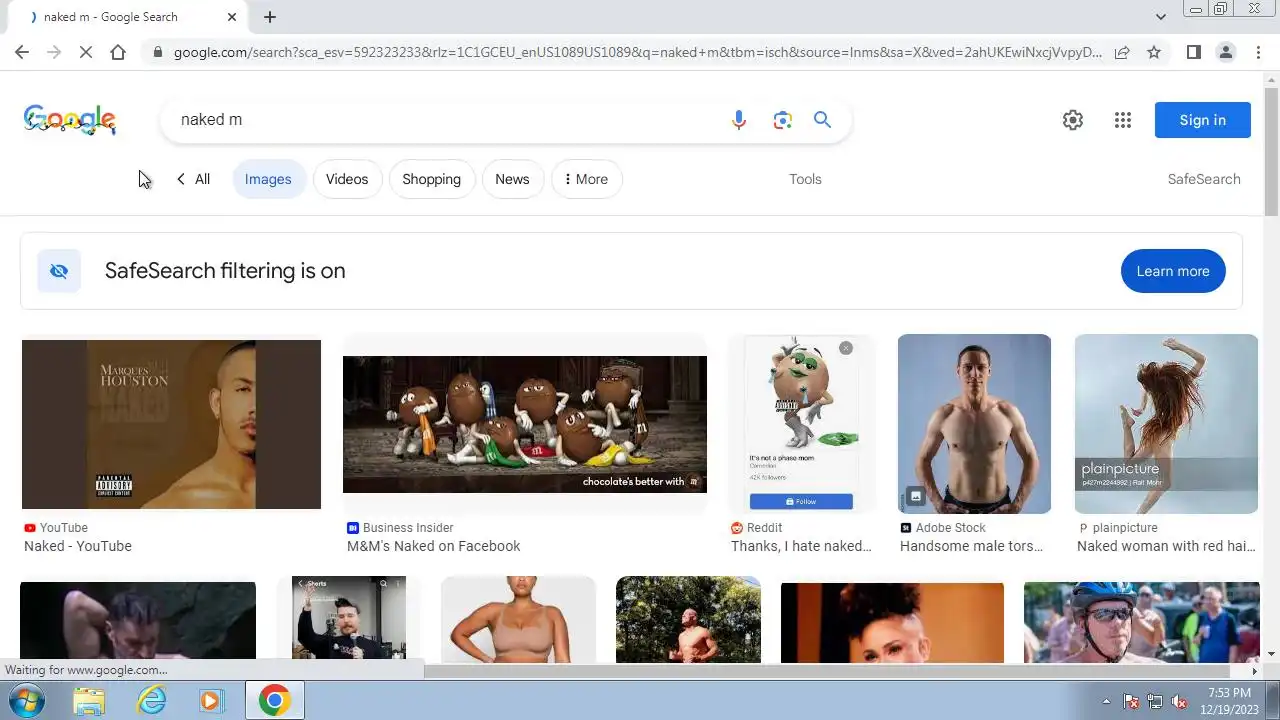Open the SafeSearch settings menu
1280x720 pixels.
click(x=1204, y=179)
